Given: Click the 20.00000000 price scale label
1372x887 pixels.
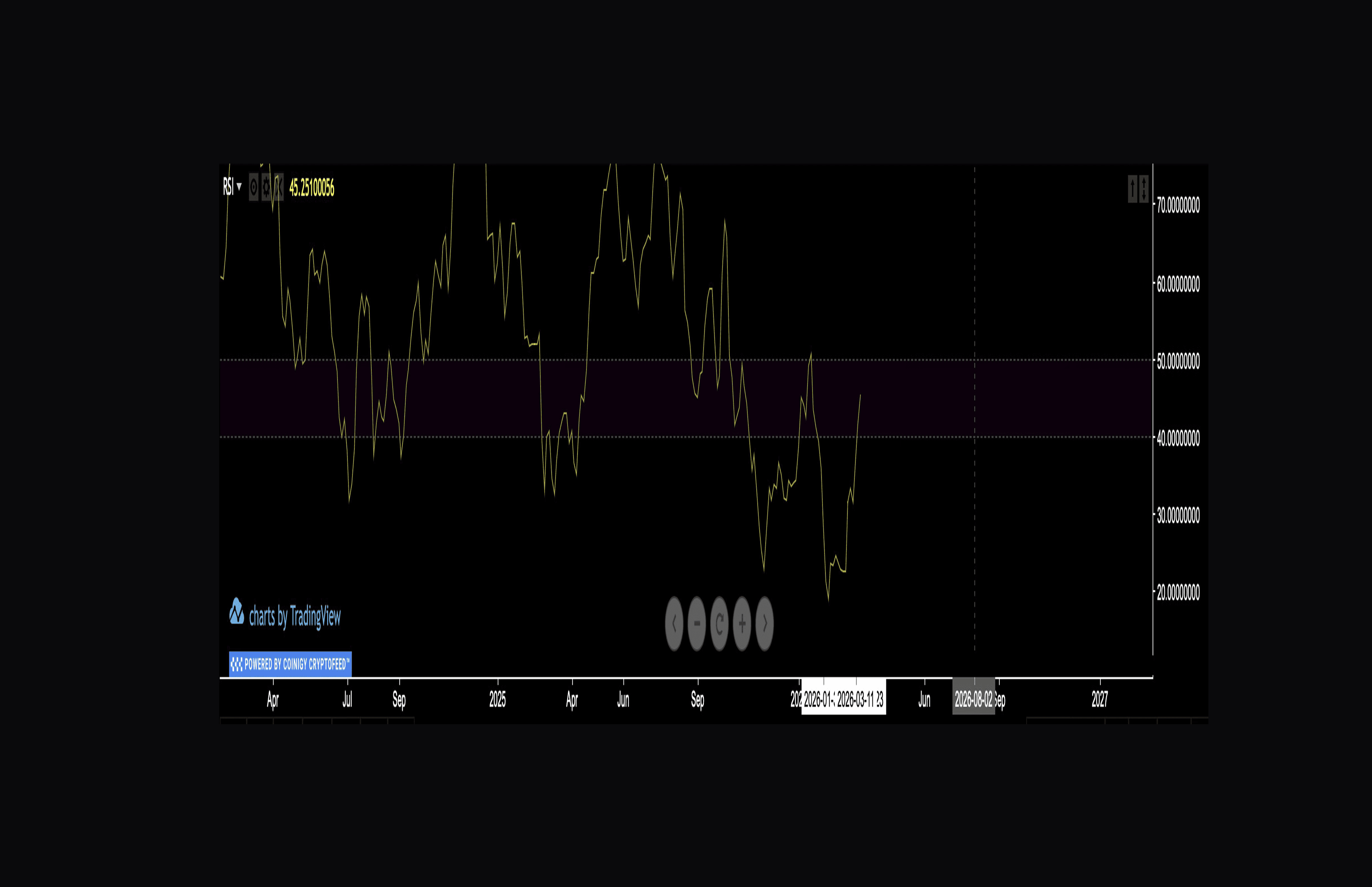Looking at the screenshot, I should [x=1178, y=592].
